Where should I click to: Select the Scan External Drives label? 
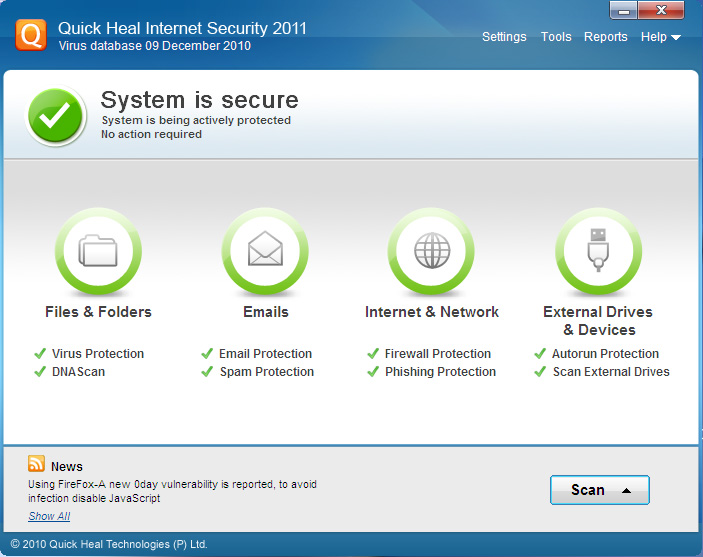(x=611, y=371)
